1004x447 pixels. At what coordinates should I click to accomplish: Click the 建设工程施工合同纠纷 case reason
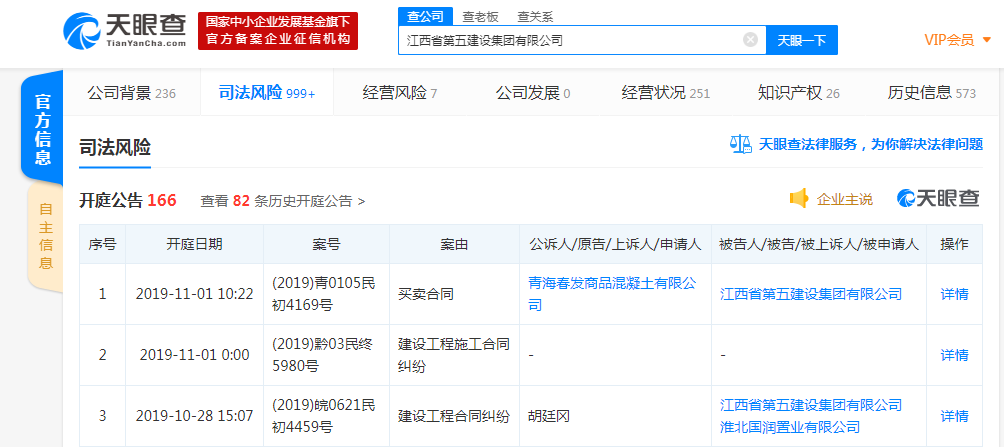point(454,355)
